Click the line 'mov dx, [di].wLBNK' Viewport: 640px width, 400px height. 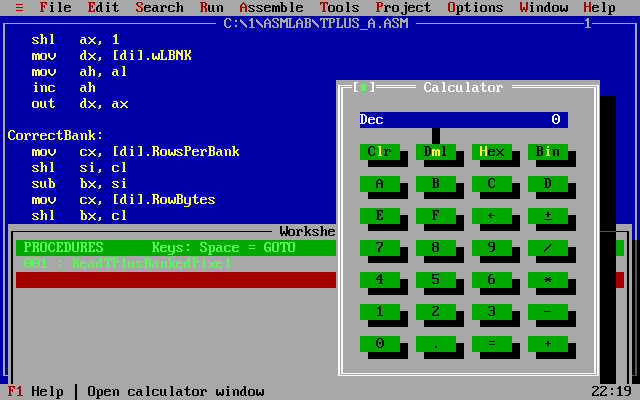coord(111,56)
